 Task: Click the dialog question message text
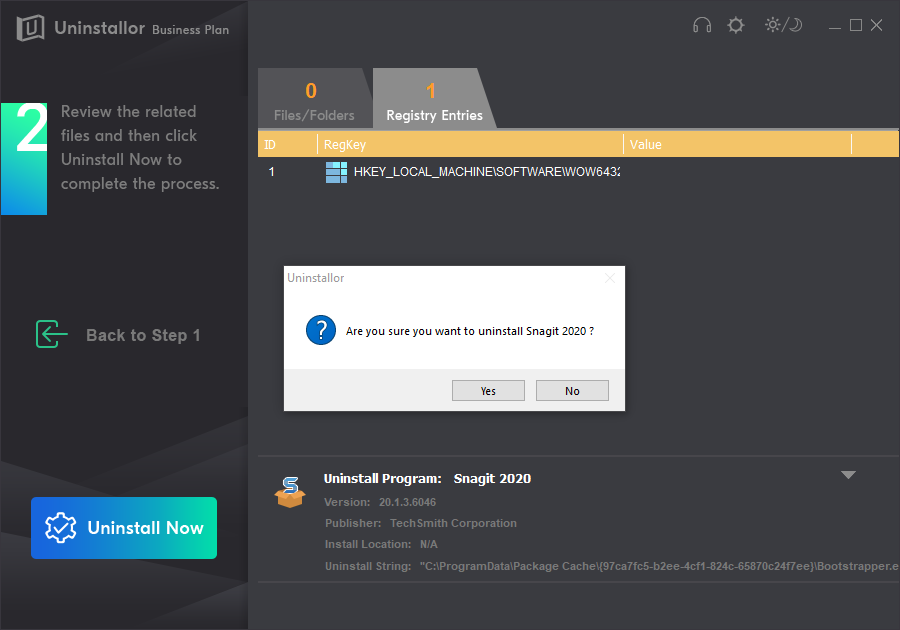(470, 331)
